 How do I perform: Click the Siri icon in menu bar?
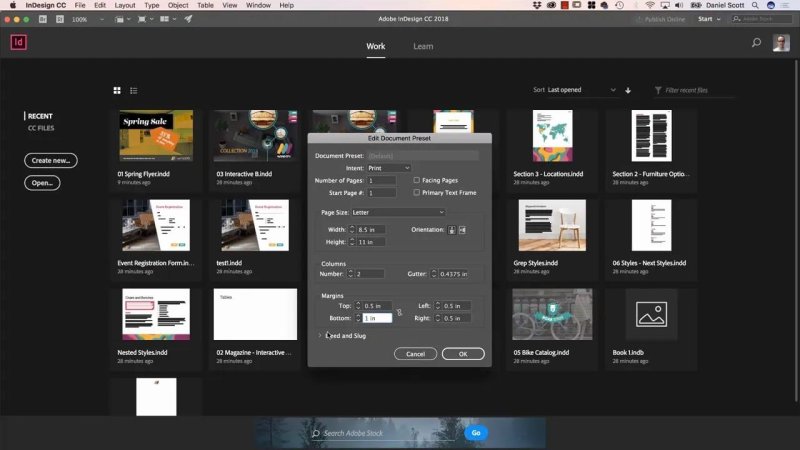coord(771,5)
